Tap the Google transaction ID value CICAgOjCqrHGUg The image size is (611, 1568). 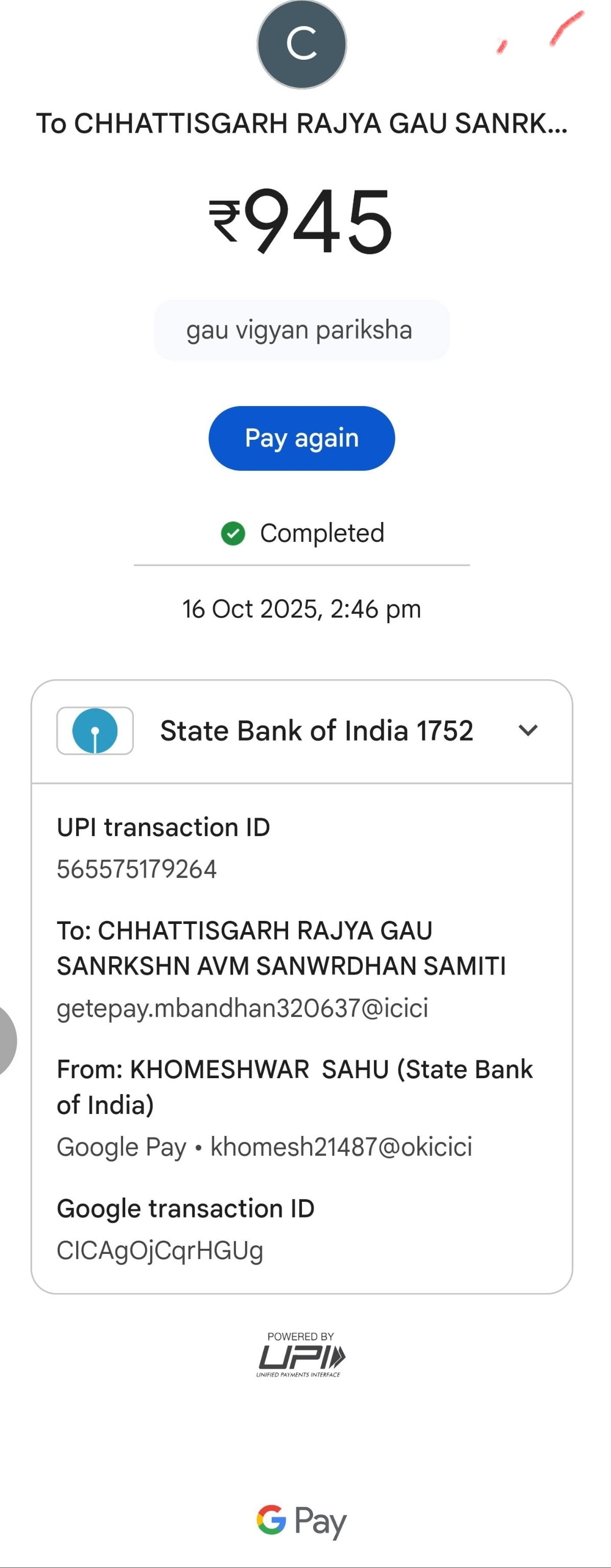pyautogui.click(x=160, y=1250)
